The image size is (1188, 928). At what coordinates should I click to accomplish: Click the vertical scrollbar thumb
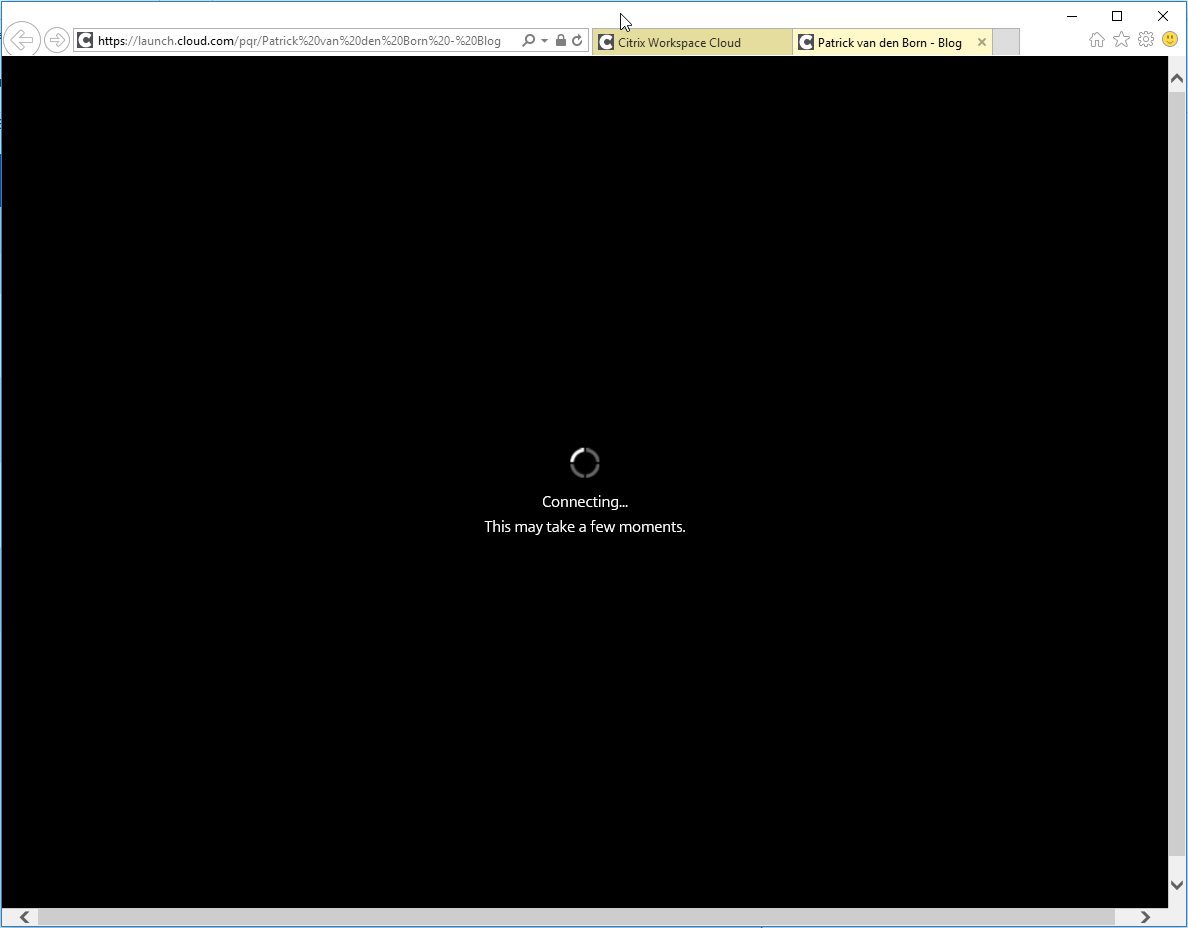coord(1177,473)
